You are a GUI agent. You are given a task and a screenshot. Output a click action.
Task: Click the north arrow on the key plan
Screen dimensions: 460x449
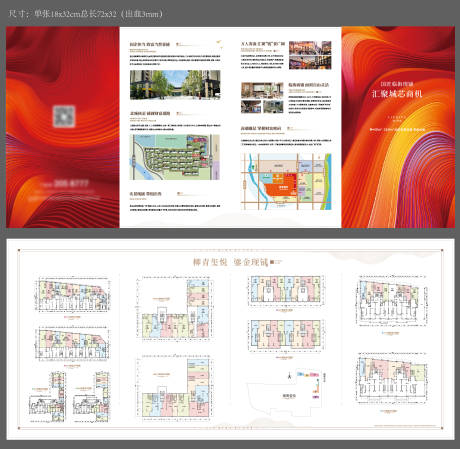click(x=289, y=376)
